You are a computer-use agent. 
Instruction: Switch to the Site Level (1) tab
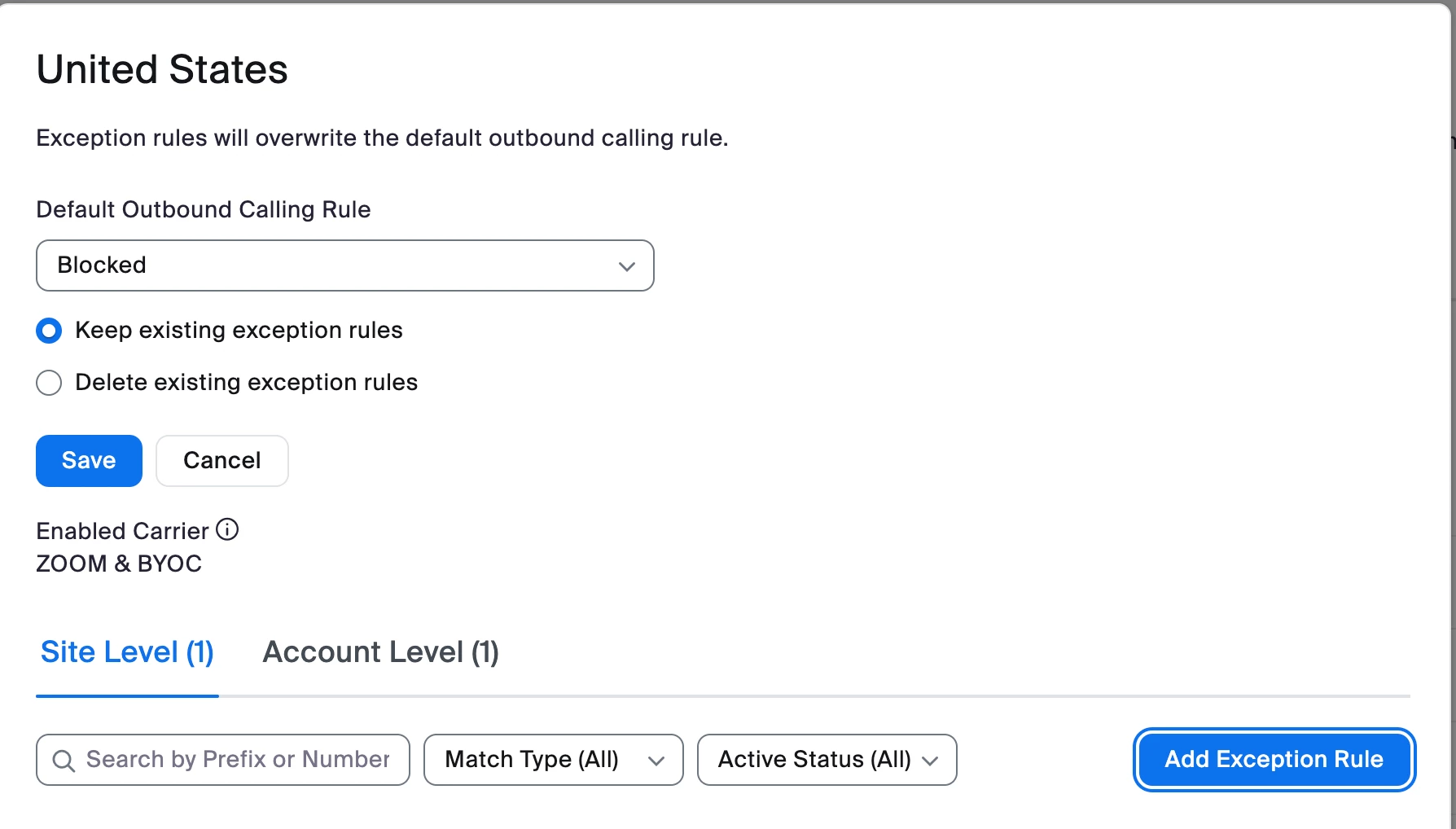[x=127, y=652]
